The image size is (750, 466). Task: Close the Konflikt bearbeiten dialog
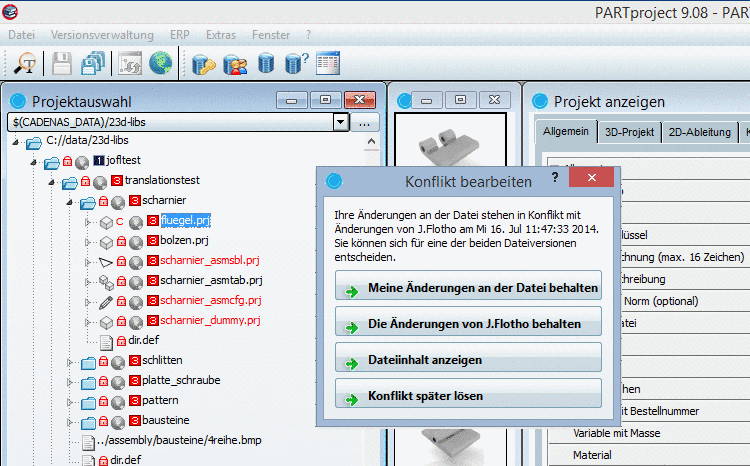[x=592, y=178]
